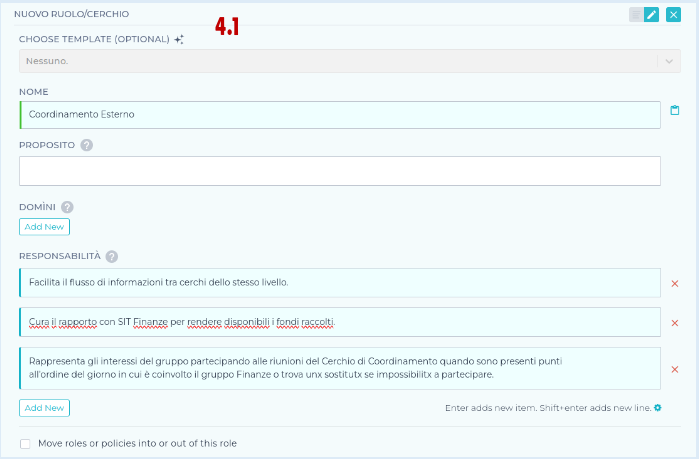The width and height of the screenshot is (699, 459).
Task: Delete the 'Cura il rapporto con SIT Finanze' item
Action: click(x=674, y=323)
